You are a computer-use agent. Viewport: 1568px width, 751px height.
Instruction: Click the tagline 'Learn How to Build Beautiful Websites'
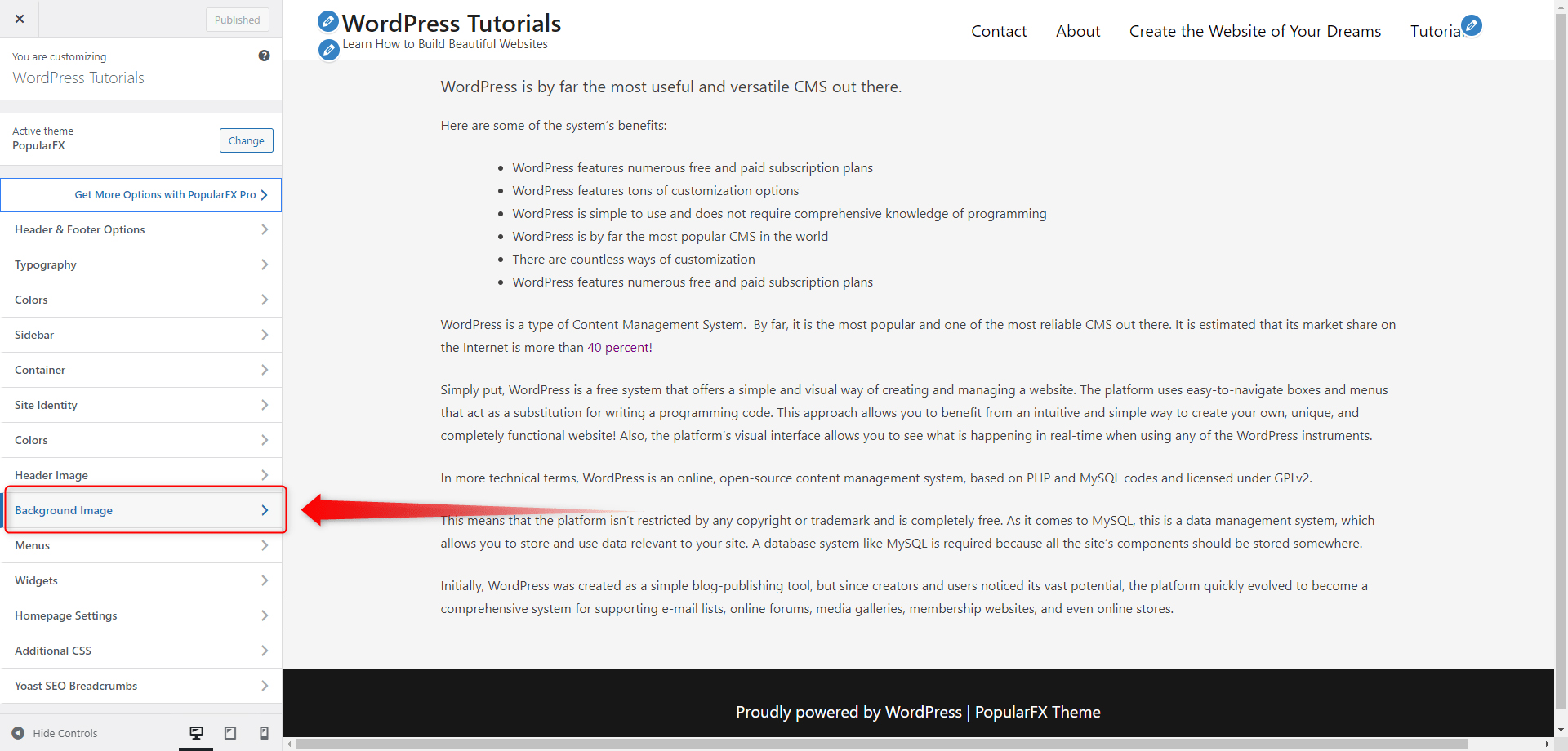pyautogui.click(x=445, y=44)
